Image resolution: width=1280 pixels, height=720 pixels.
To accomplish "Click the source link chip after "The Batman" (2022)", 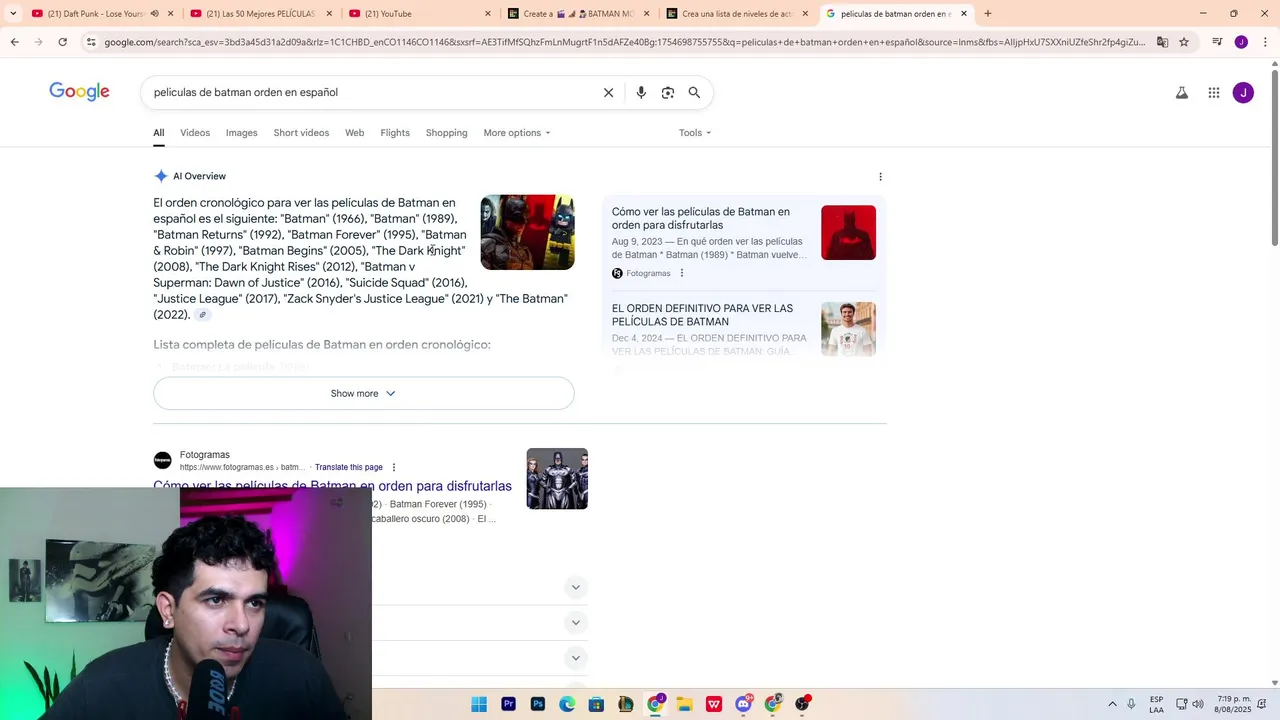I will tap(202, 315).
